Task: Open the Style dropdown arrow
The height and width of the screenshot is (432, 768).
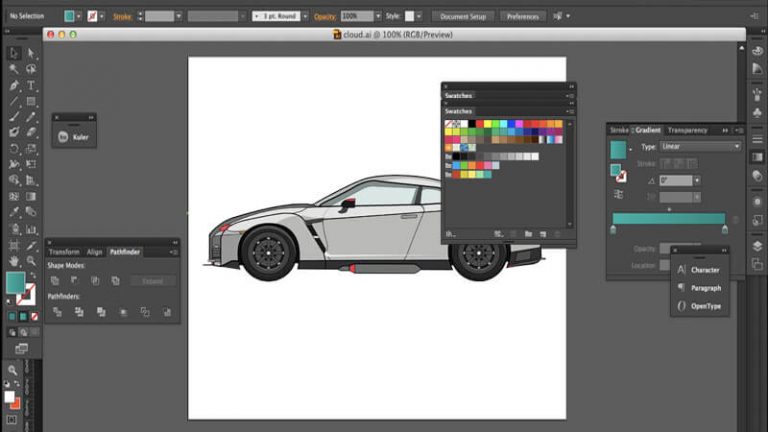Action: (x=419, y=16)
